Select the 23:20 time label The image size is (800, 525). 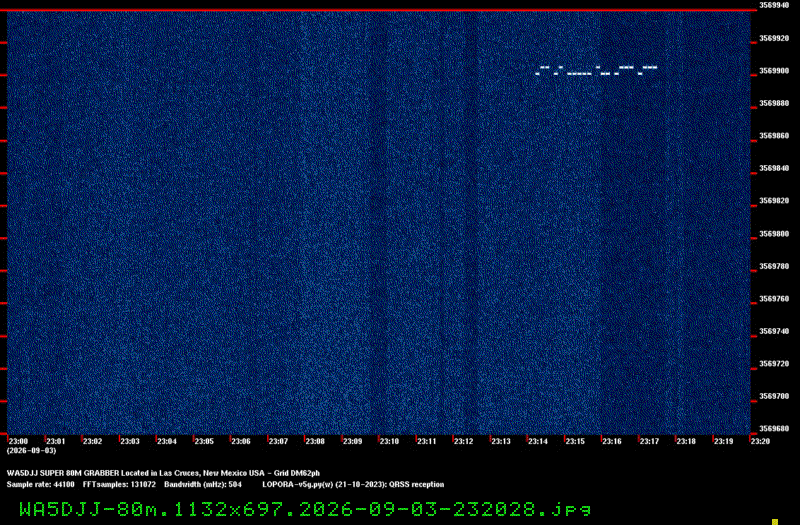point(760,441)
